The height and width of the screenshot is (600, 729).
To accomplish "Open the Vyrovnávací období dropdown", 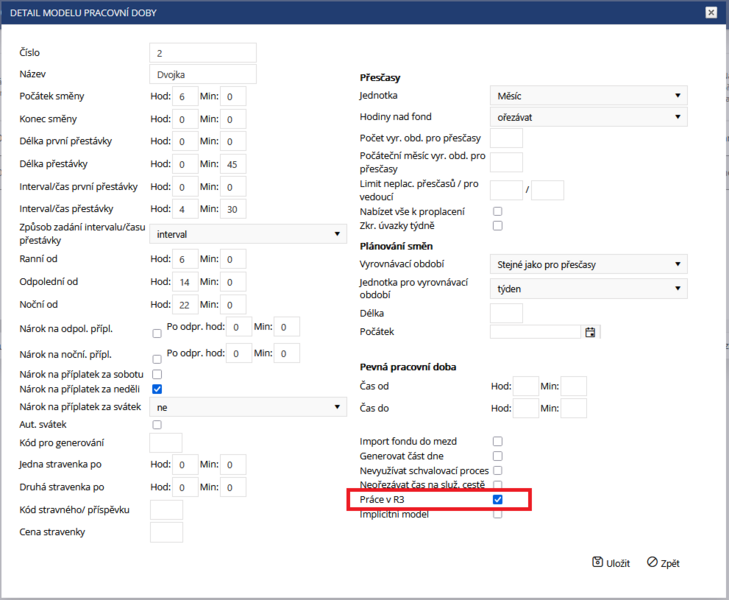I will [x=589, y=264].
